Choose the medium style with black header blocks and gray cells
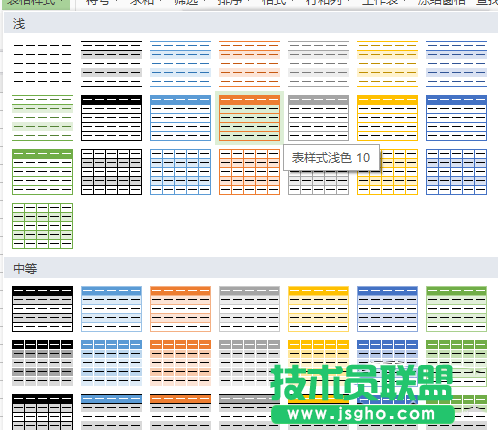The image size is (498, 430). [42, 363]
